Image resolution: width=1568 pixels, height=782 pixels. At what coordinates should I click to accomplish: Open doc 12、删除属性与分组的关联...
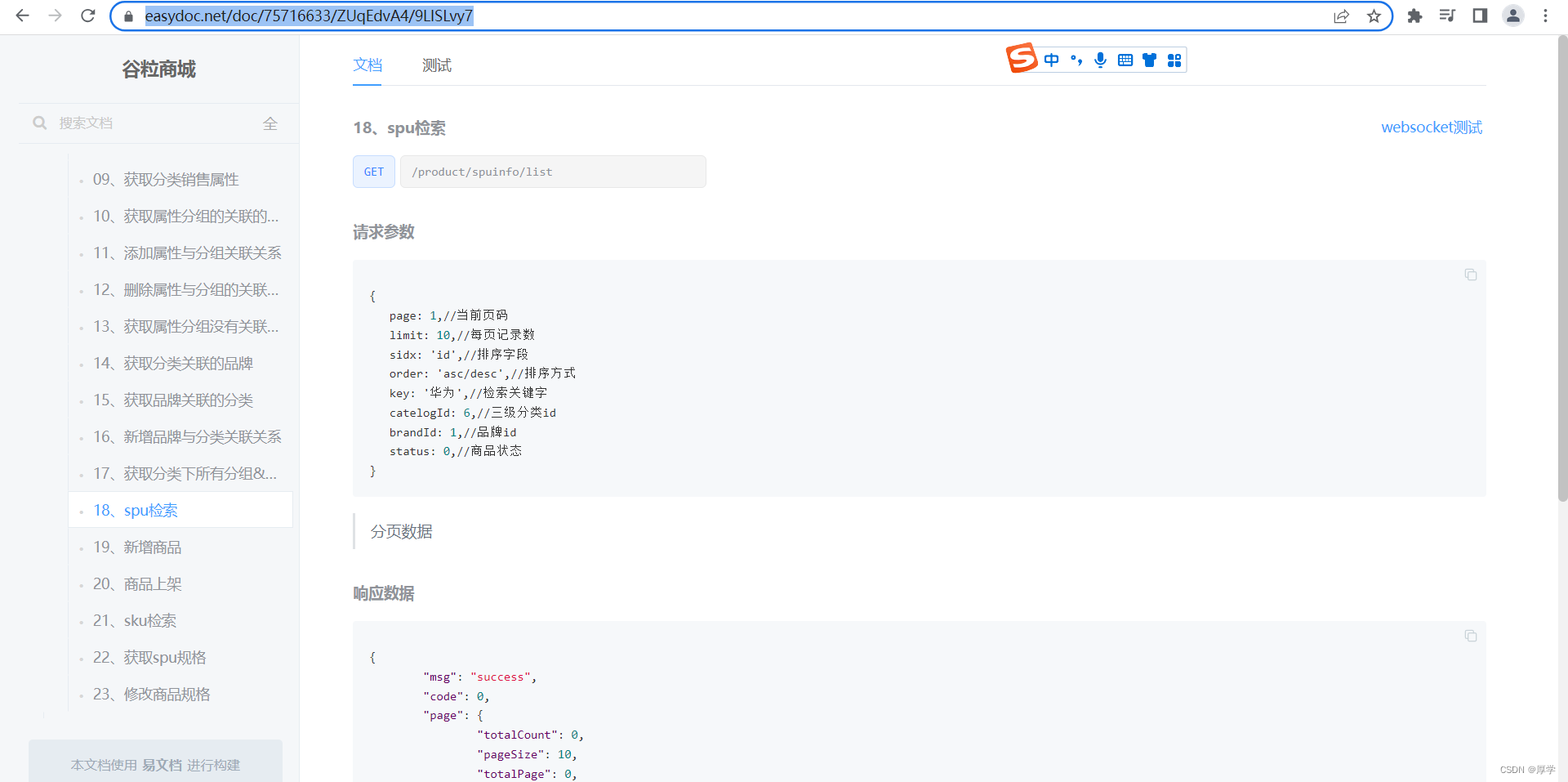[x=185, y=289]
